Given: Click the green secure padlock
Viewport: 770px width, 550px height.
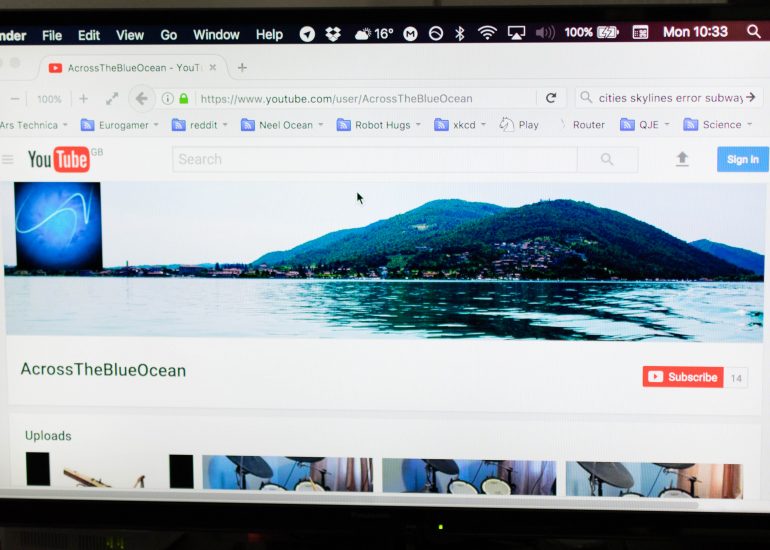Looking at the screenshot, I should [184, 99].
